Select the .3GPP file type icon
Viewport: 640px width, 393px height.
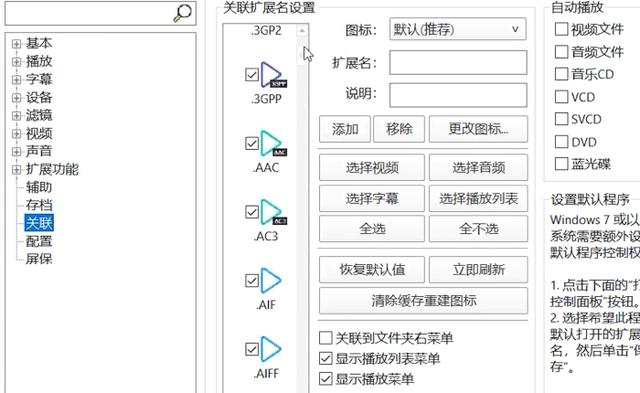click(x=273, y=75)
